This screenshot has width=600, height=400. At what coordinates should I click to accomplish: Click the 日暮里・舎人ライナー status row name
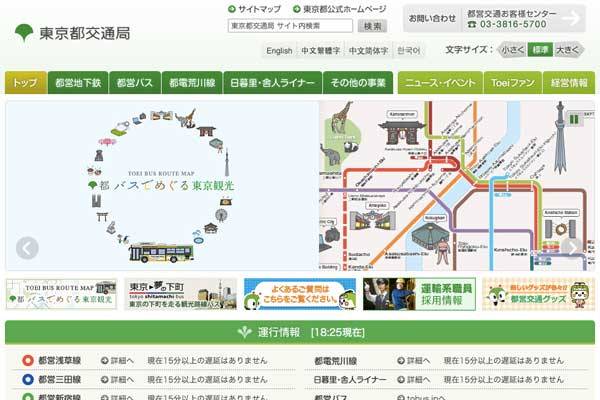(x=350, y=380)
